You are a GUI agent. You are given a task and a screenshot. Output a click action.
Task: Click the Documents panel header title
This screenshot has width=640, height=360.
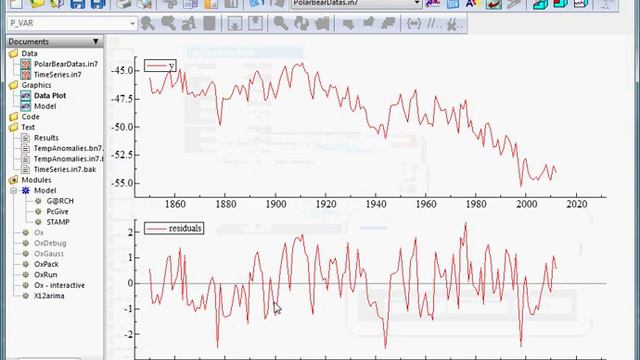click(x=28, y=41)
